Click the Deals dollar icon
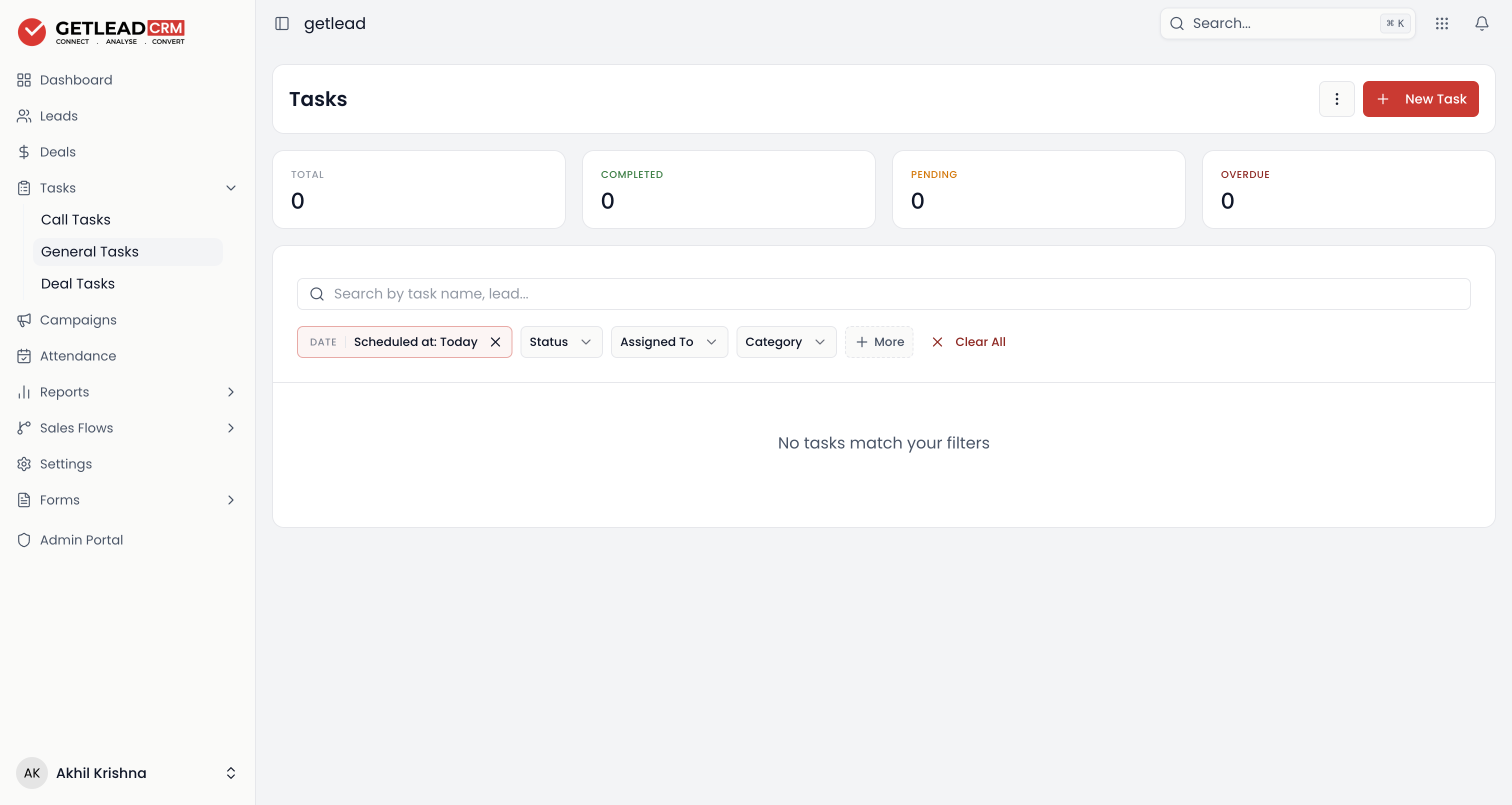 23,152
